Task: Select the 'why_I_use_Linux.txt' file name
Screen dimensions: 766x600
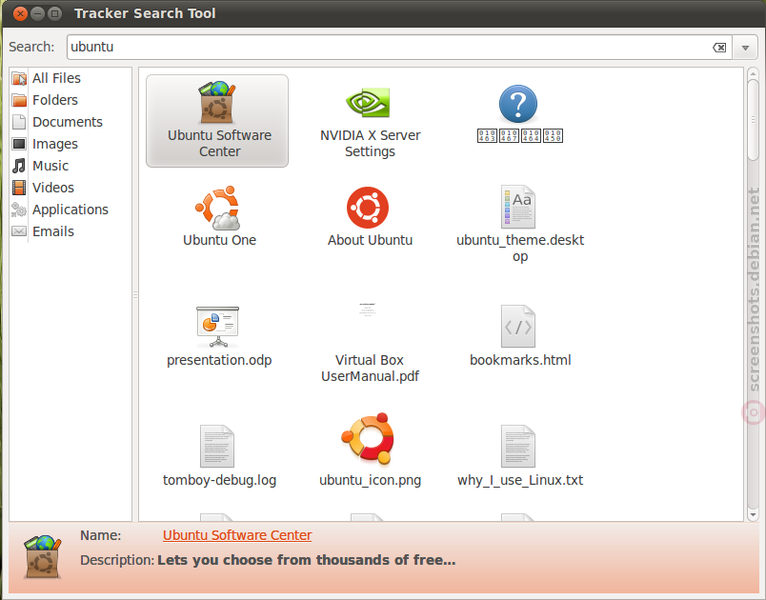Action: point(520,480)
